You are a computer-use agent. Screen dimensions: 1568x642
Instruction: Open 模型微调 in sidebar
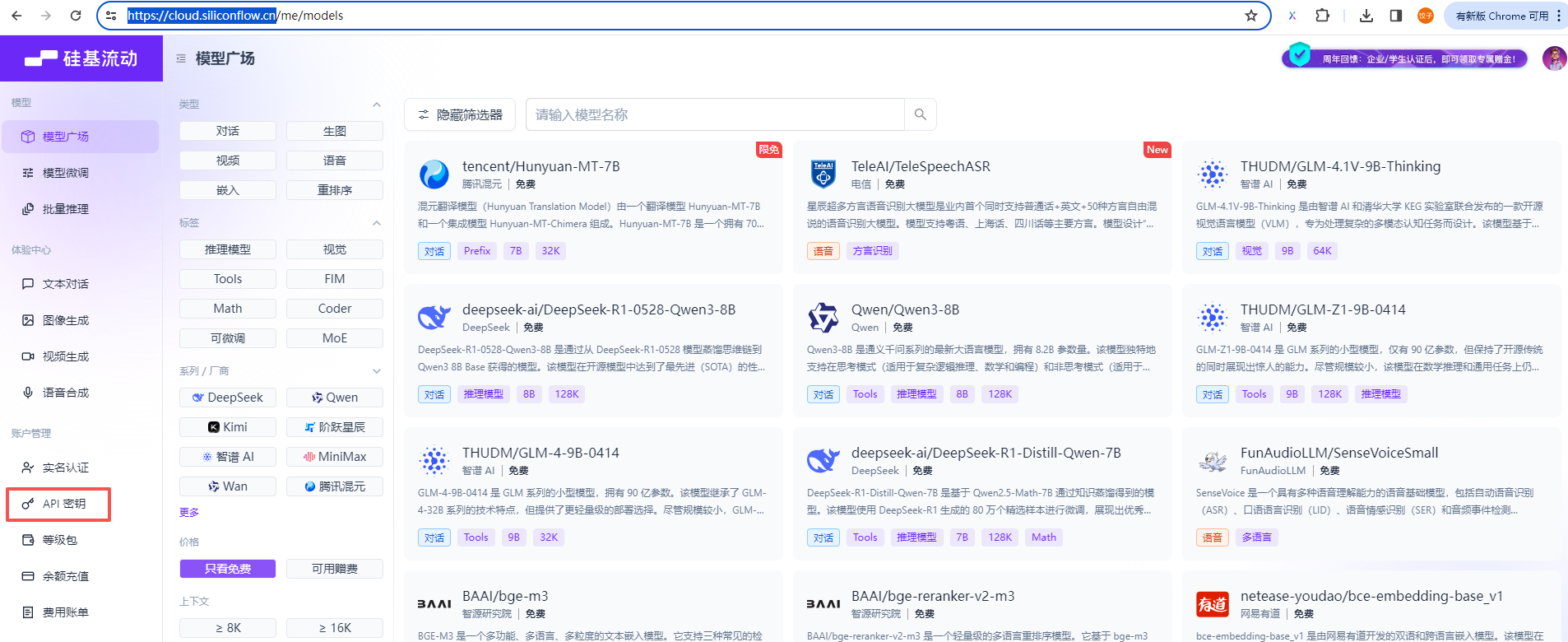(80, 173)
